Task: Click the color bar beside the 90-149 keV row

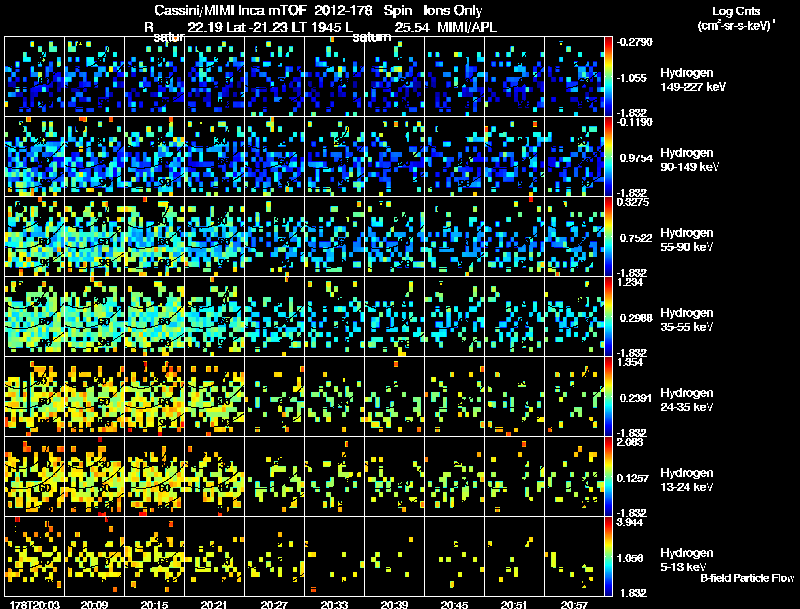Action: click(608, 157)
